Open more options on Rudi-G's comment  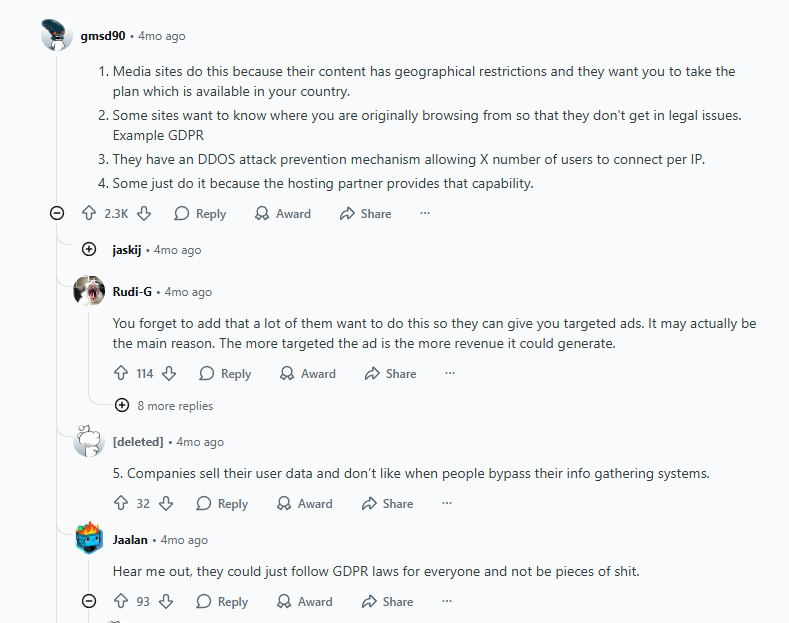[450, 373]
